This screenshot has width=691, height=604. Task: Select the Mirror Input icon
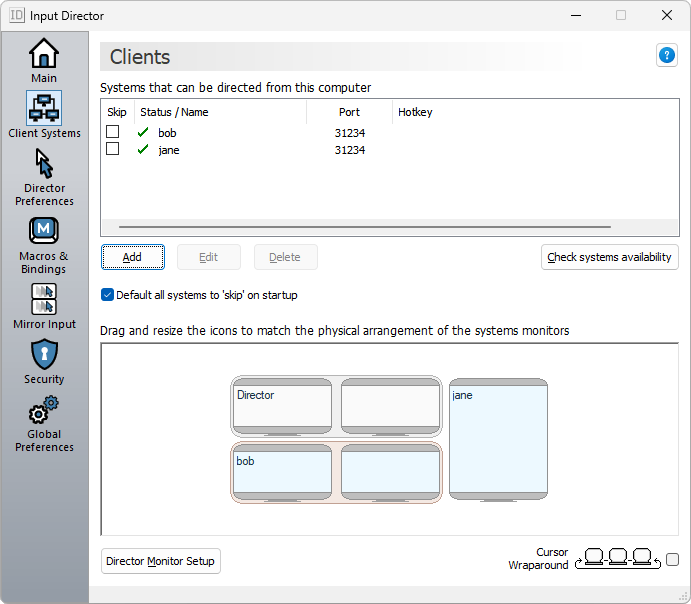click(44, 299)
